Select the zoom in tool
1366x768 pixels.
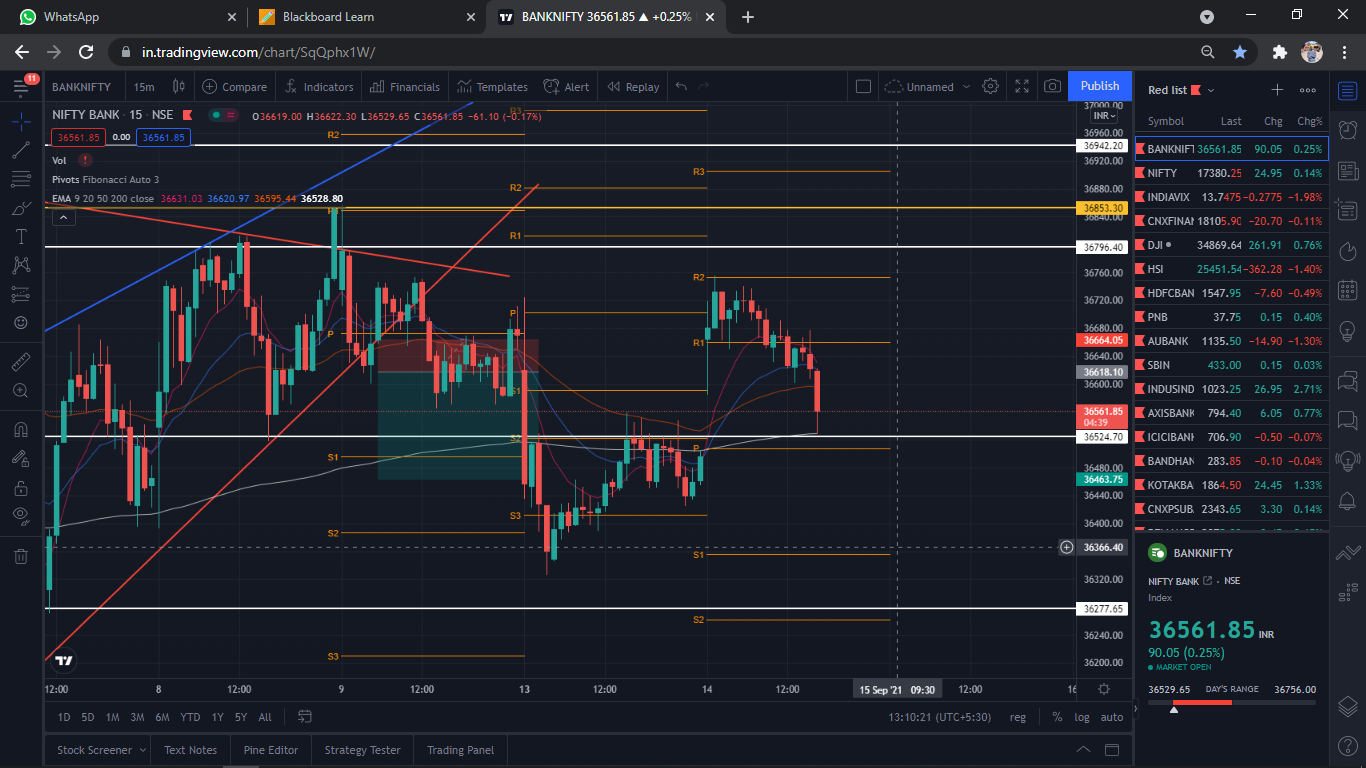point(21,390)
